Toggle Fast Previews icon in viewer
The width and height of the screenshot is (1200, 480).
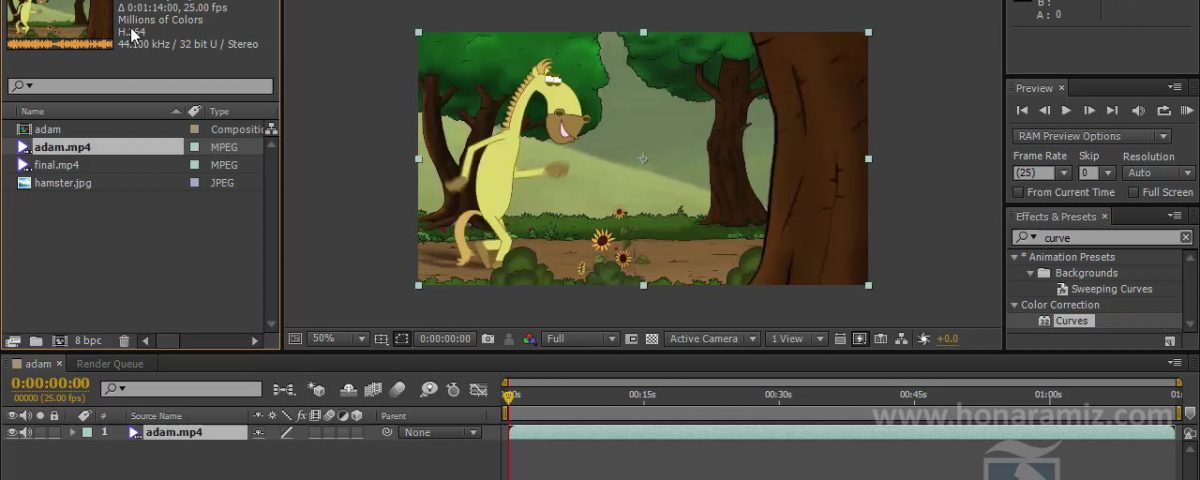[860, 339]
